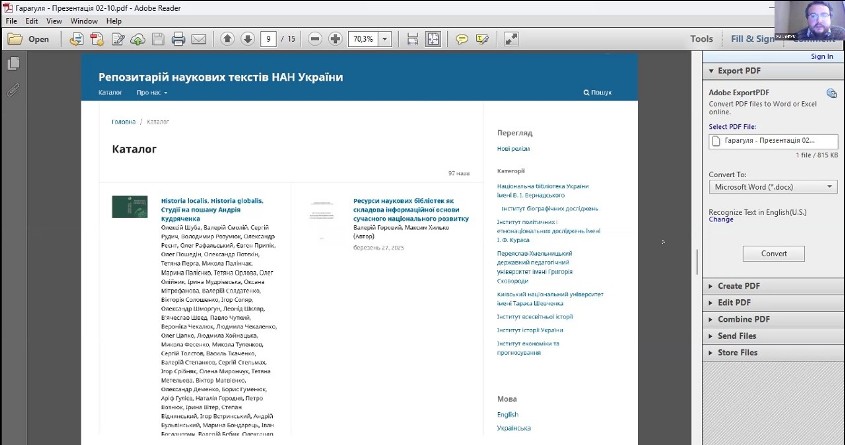Click the email envelope icon
Viewport: 845px width, 445px height.
click(x=198, y=39)
